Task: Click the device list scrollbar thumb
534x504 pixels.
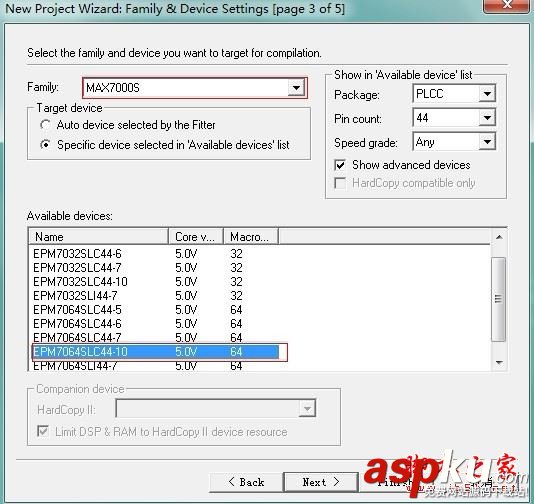Action: coord(499,299)
